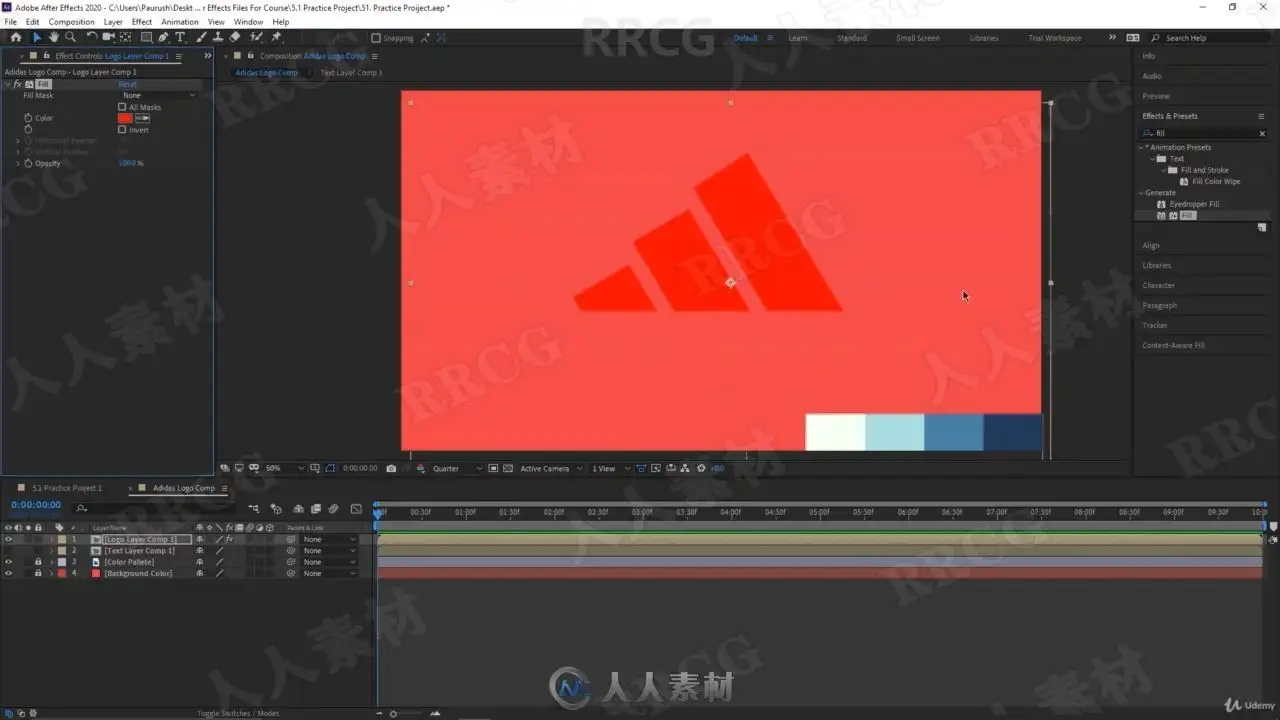Screen dimensions: 1280x720
Task: Clear the Effects & Presets search
Action: pos(1262,133)
